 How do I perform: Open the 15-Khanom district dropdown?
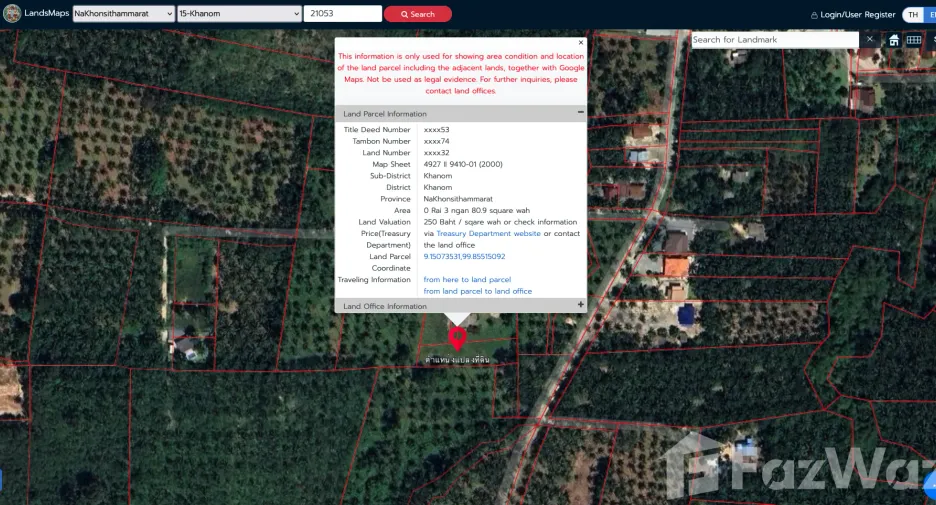pyautogui.click(x=239, y=14)
